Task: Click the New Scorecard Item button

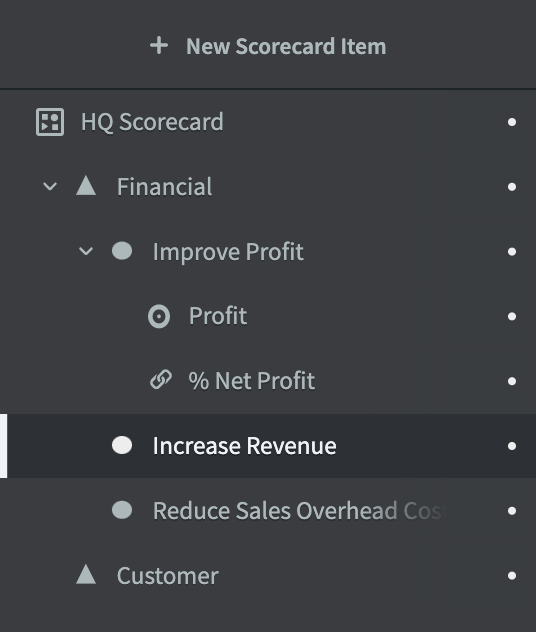Action: tap(268, 46)
